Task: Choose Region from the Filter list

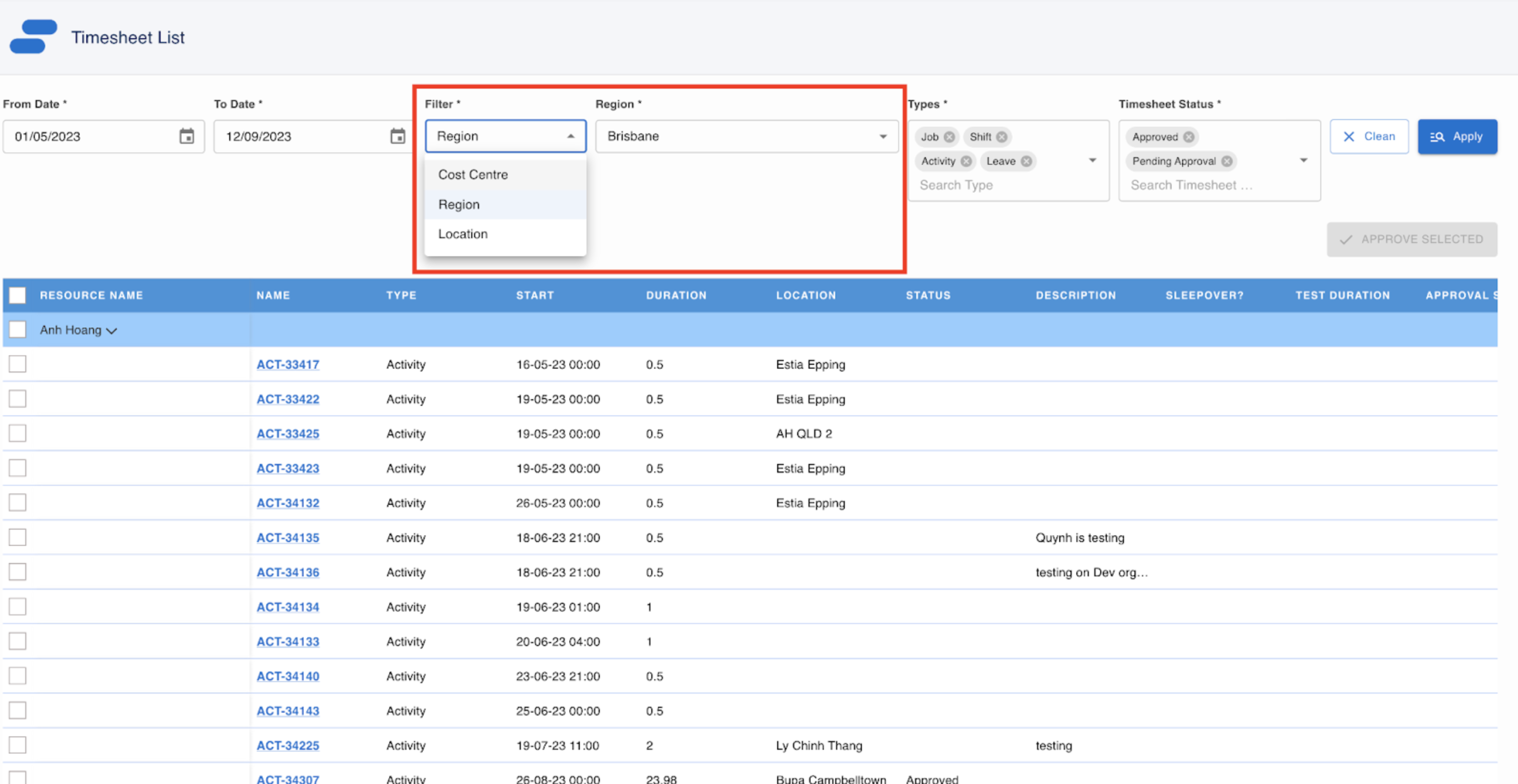Action: click(506, 204)
